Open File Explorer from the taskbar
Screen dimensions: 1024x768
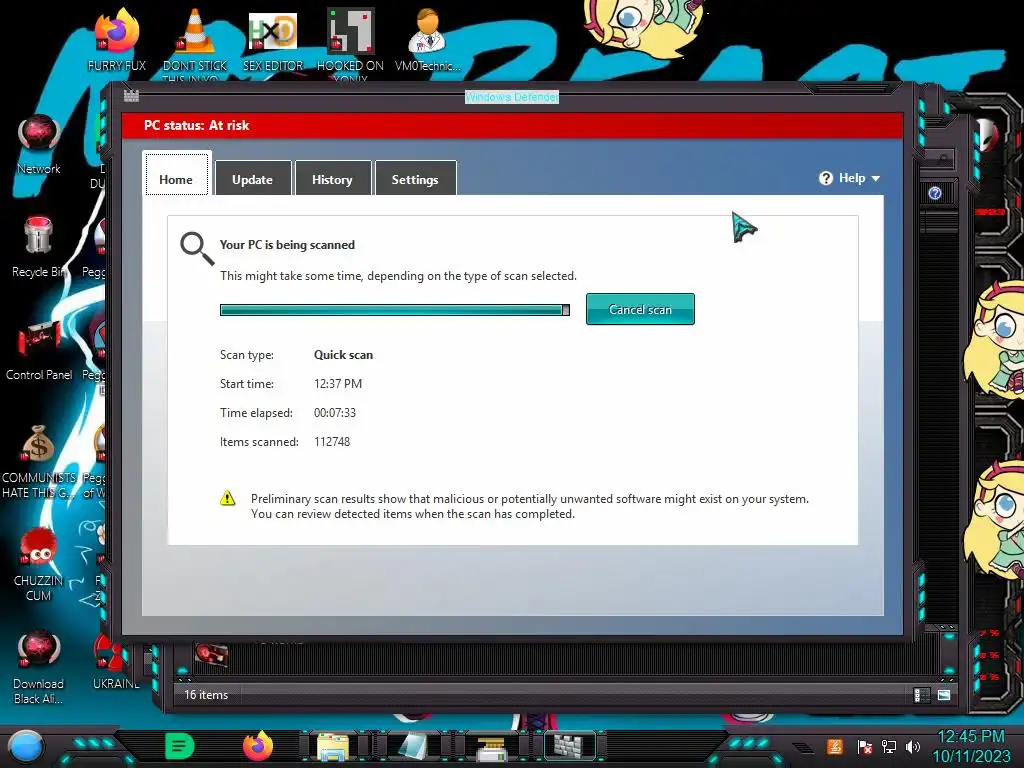click(x=333, y=747)
